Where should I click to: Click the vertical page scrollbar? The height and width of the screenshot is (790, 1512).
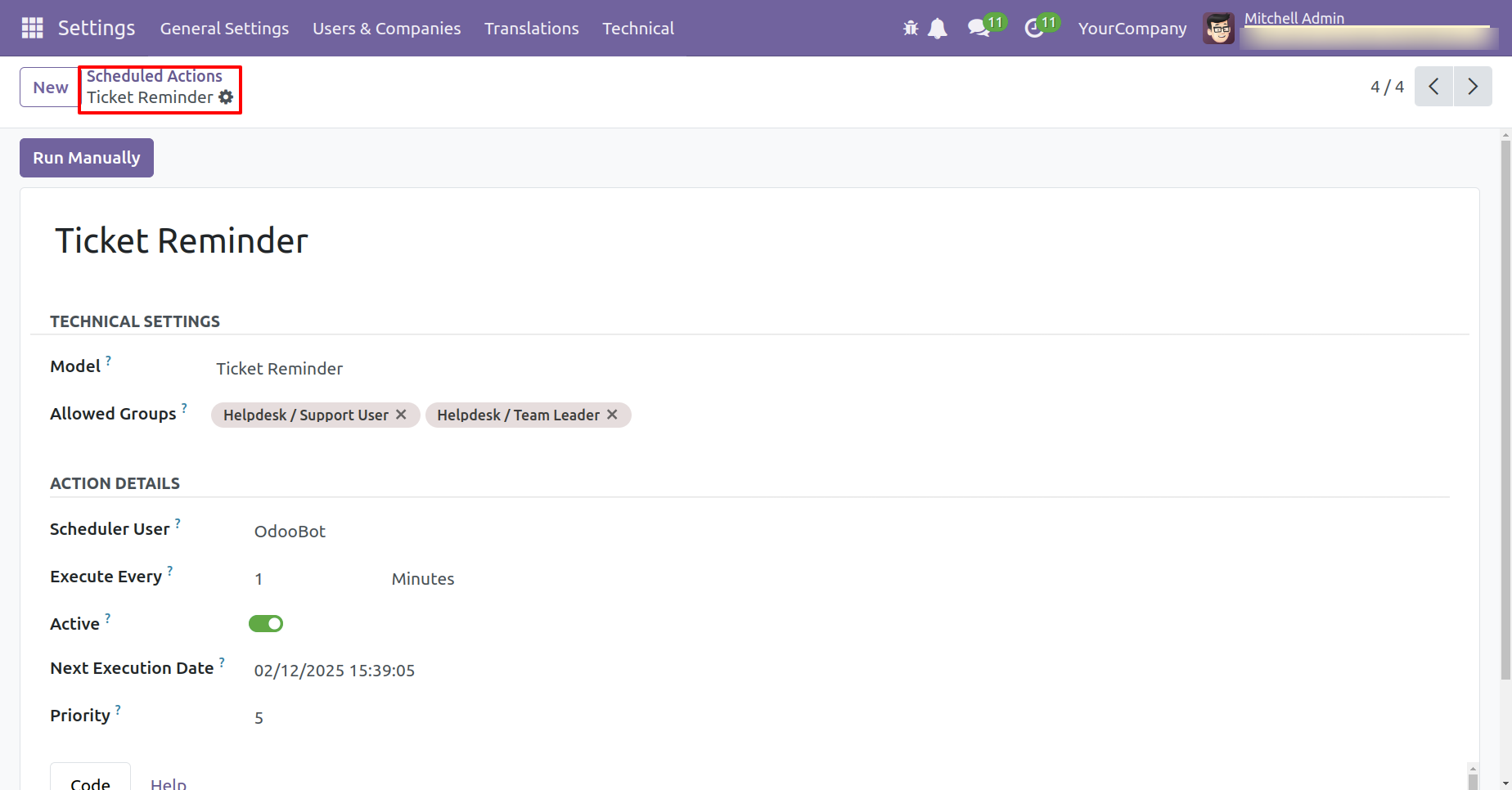1505,409
